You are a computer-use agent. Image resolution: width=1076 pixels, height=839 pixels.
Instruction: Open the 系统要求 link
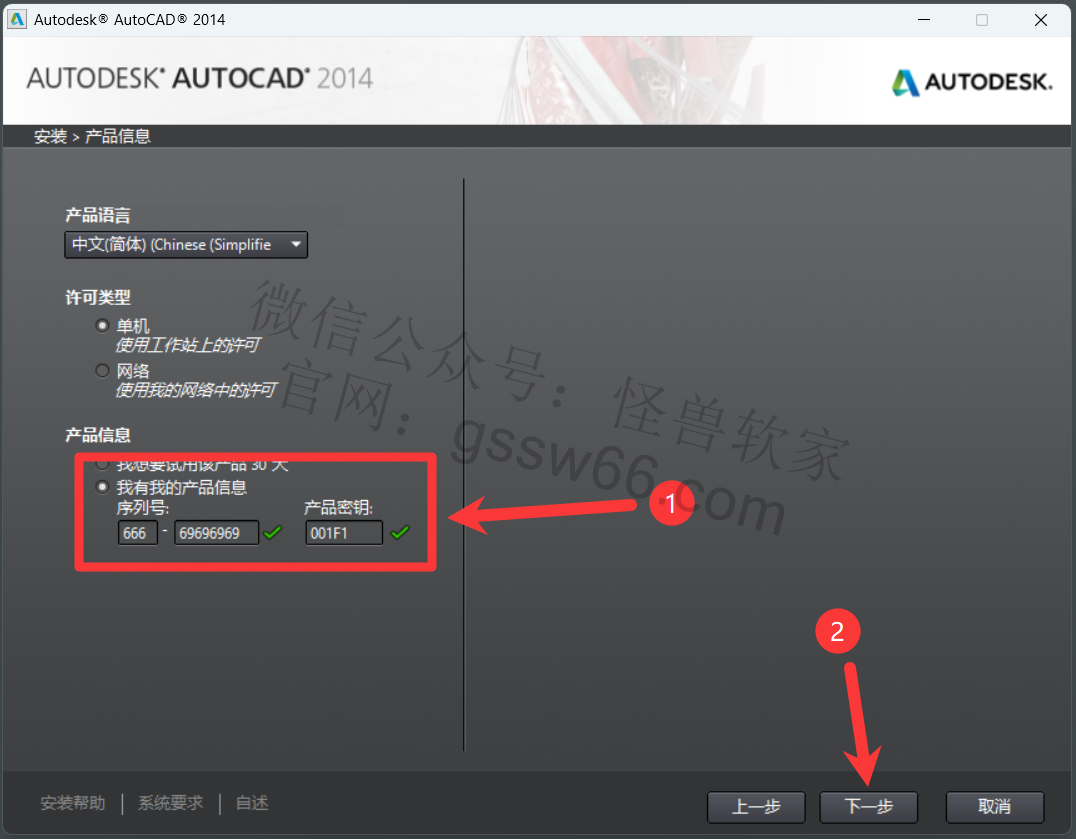pos(170,803)
